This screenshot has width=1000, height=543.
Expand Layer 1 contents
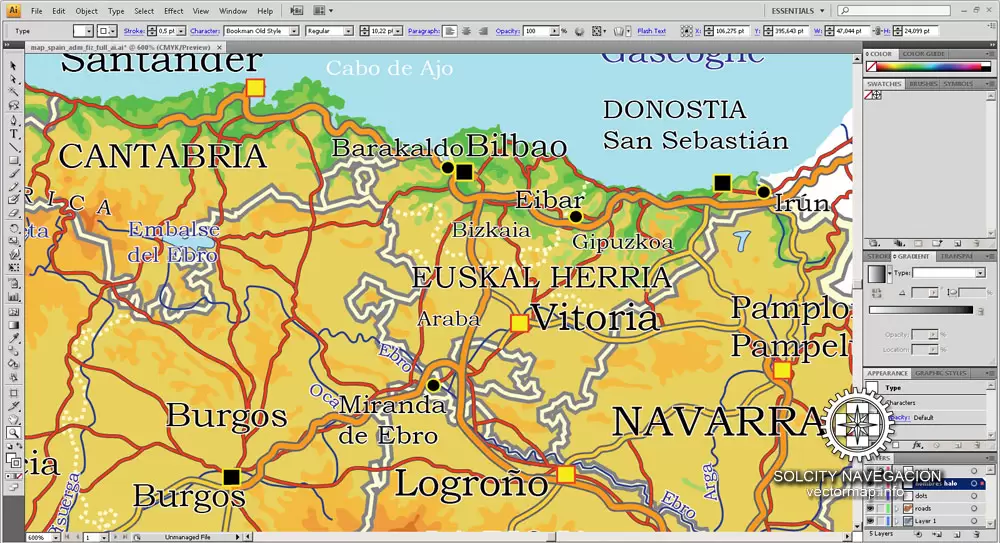click(897, 521)
